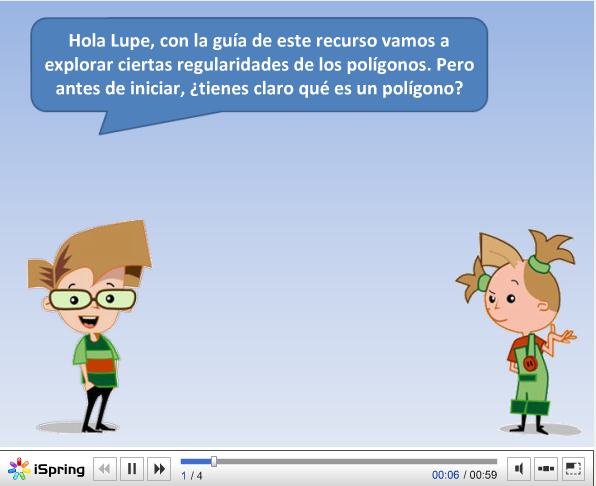Switch to fullscreen mode icon

(573, 469)
